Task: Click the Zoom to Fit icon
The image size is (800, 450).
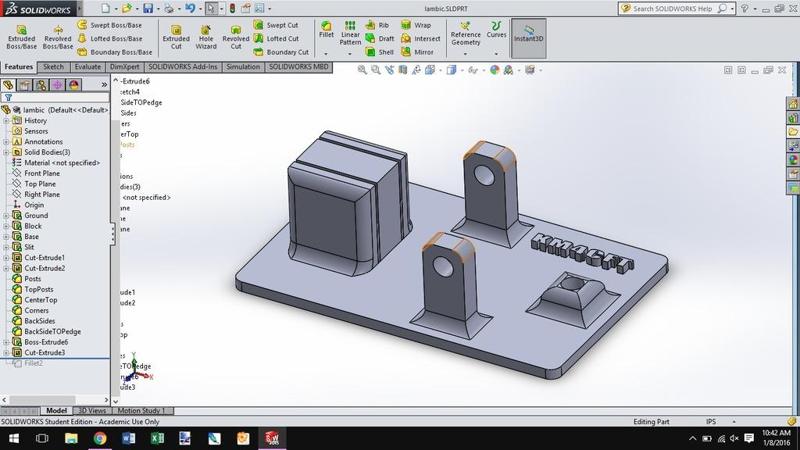Action: click(363, 70)
